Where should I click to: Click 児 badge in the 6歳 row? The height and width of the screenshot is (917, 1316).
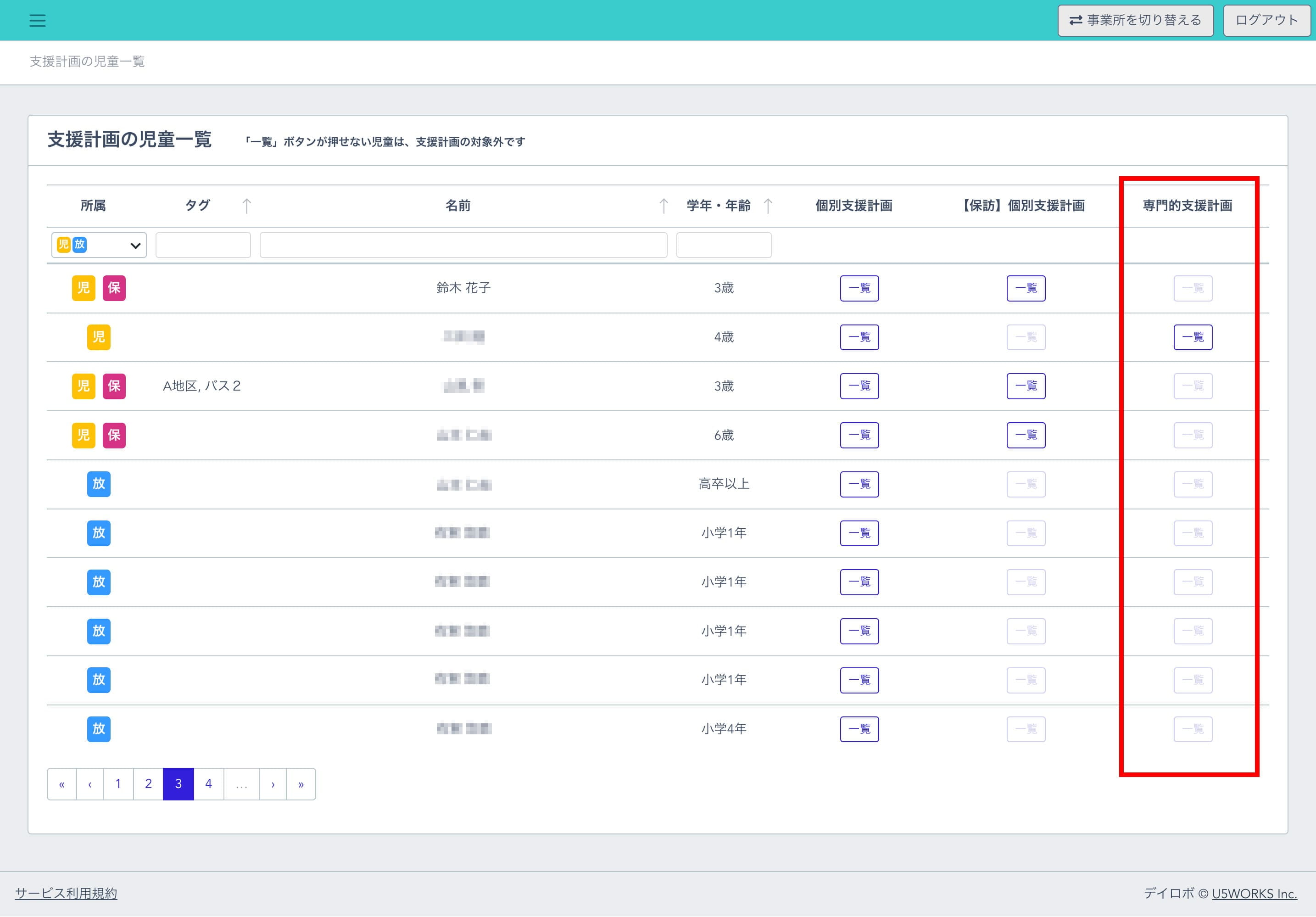tap(84, 435)
